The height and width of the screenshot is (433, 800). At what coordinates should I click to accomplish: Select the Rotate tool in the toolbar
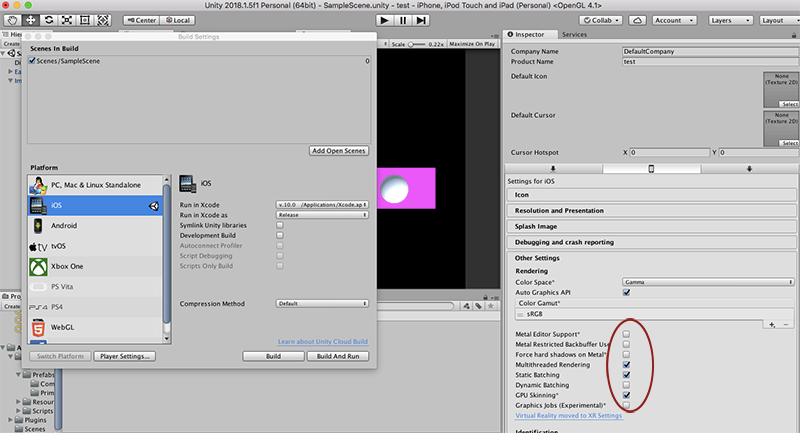[48, 20]
